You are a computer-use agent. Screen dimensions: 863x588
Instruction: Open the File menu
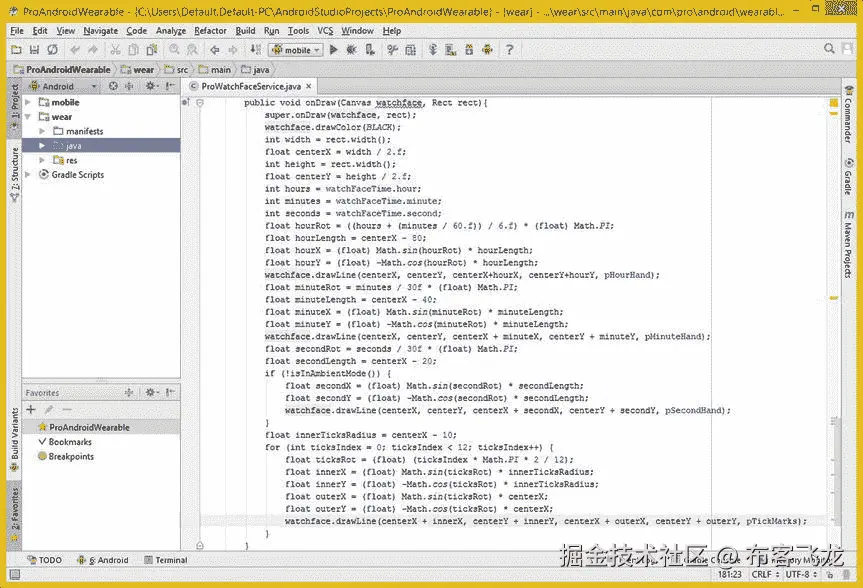(x=17, y=31)
